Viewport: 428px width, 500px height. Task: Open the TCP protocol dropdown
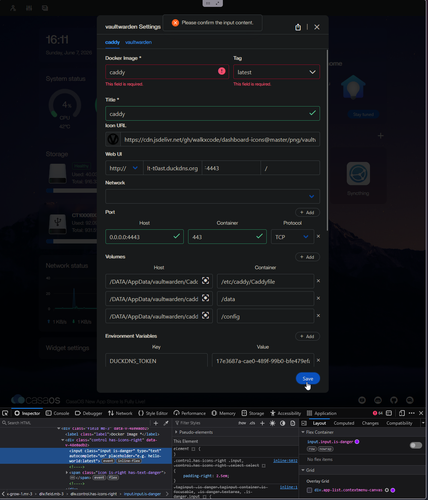click(292, 237)
